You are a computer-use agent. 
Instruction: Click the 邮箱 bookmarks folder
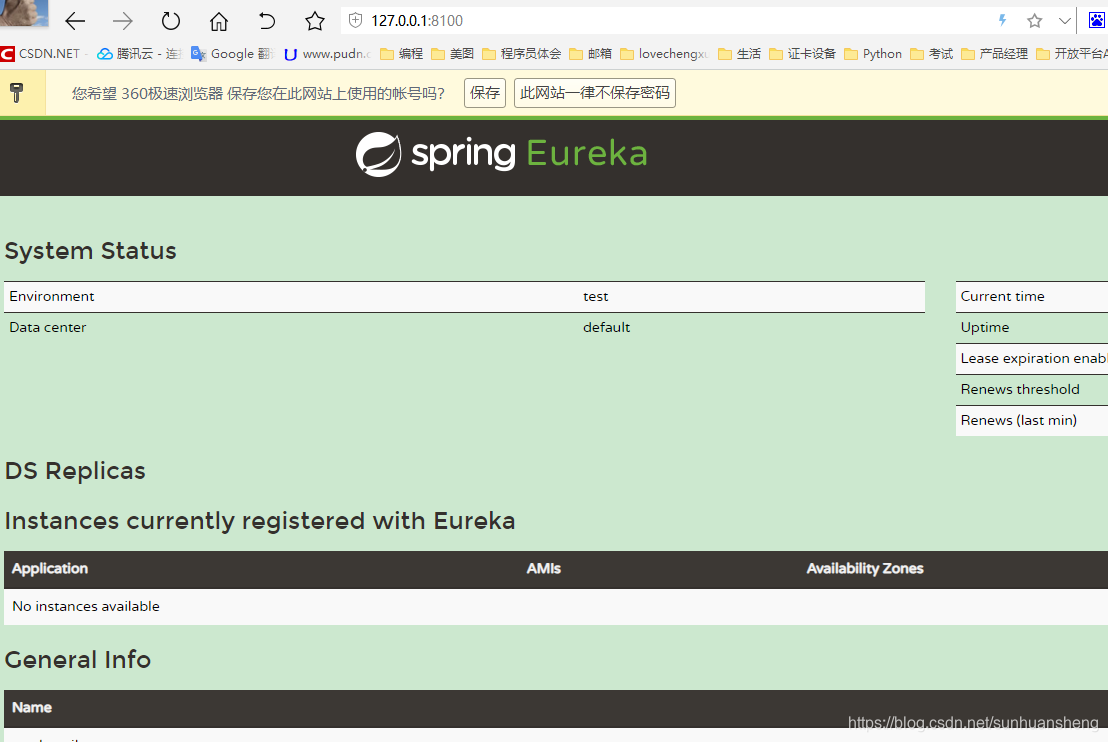[595, 54]
